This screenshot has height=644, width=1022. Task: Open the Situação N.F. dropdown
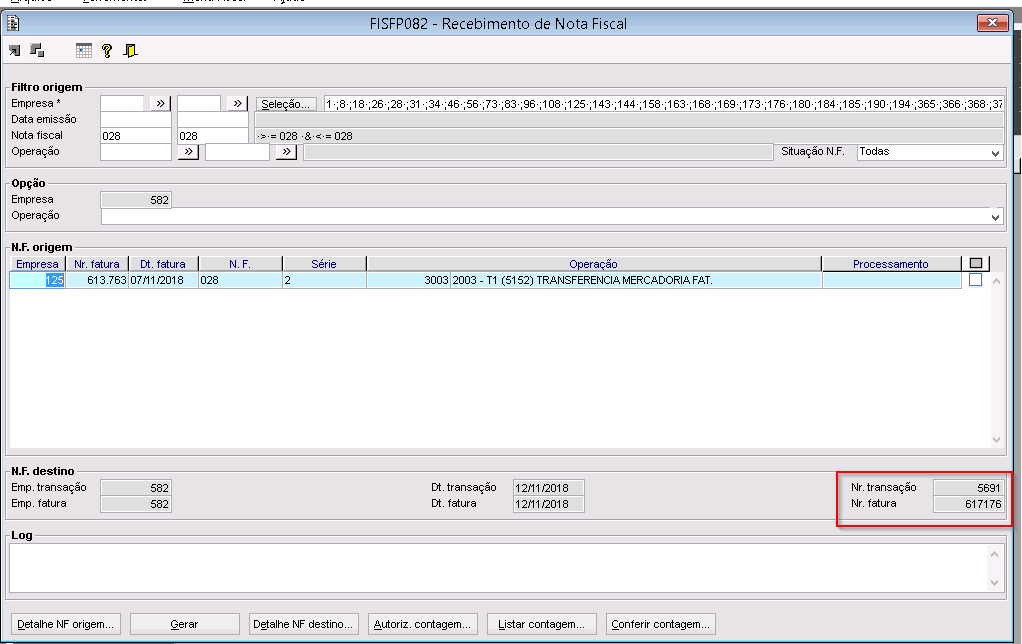coord(995,153)
